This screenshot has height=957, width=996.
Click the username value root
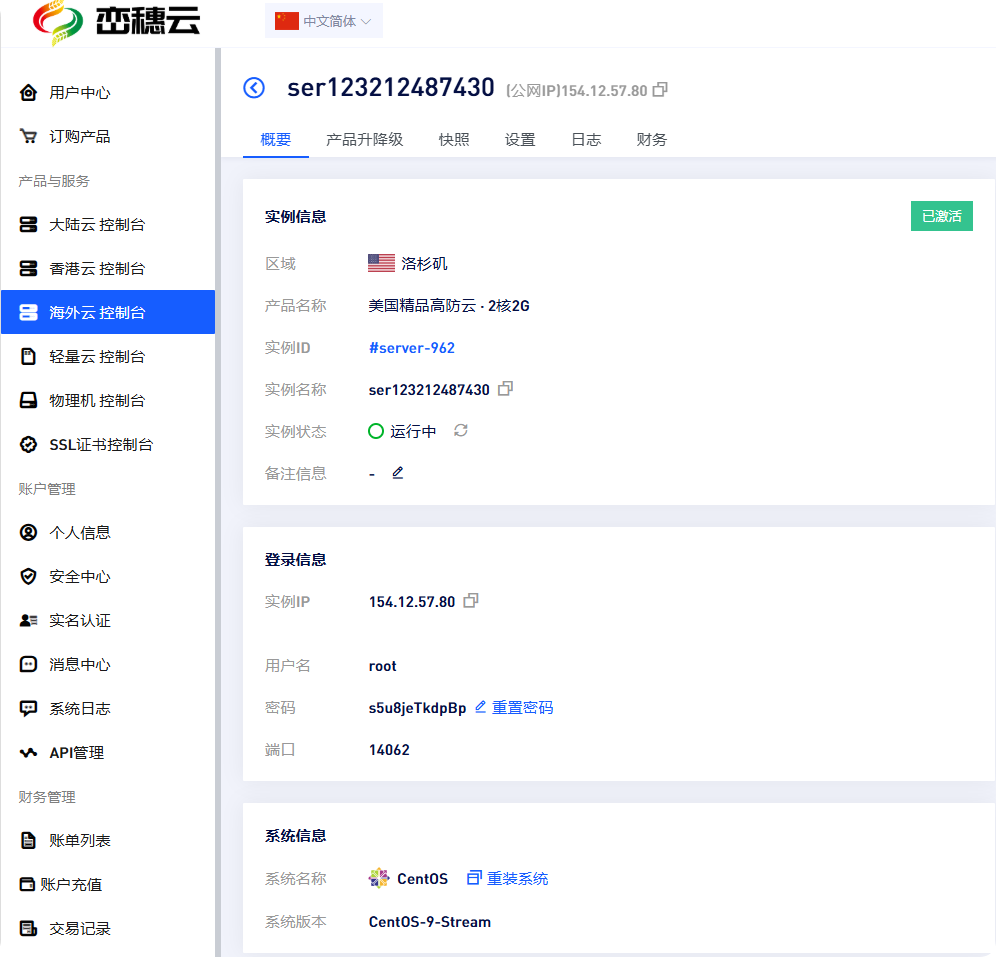coord(382,666)
